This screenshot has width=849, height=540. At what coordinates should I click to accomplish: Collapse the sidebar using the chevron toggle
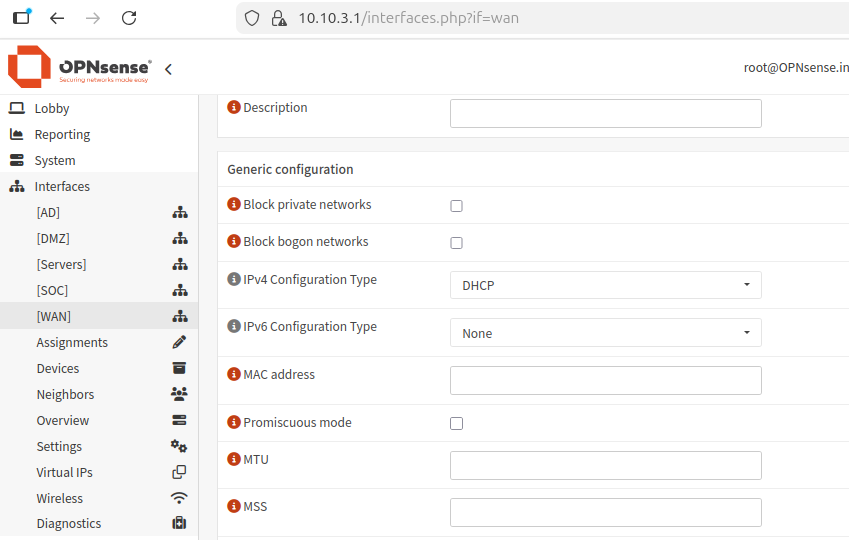pyautogui.click(x=168, y=69)
